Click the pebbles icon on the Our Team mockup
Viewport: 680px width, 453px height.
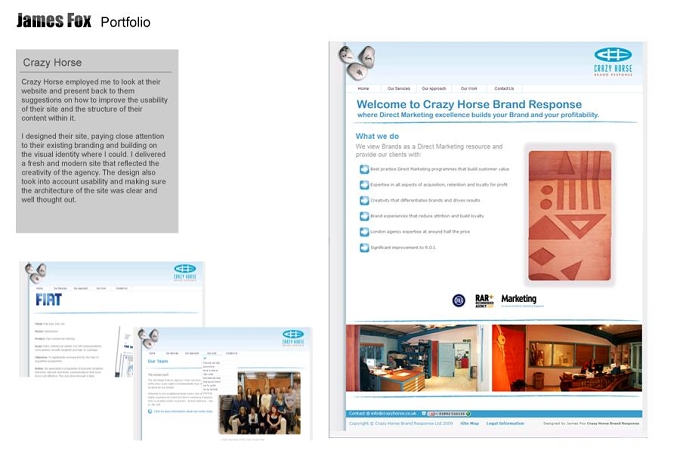148,338
